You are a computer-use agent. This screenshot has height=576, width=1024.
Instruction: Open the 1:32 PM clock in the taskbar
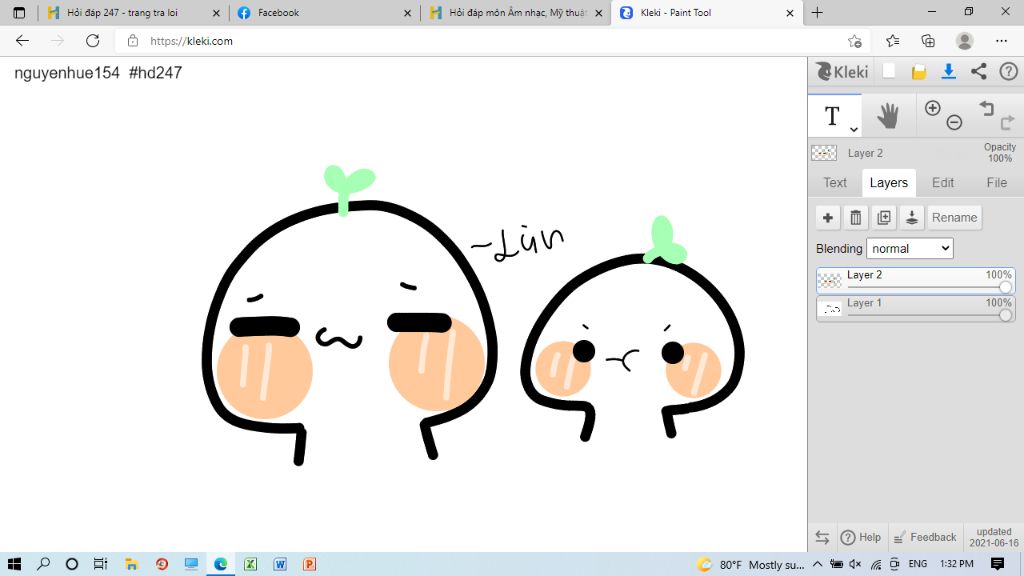(957, 564)
